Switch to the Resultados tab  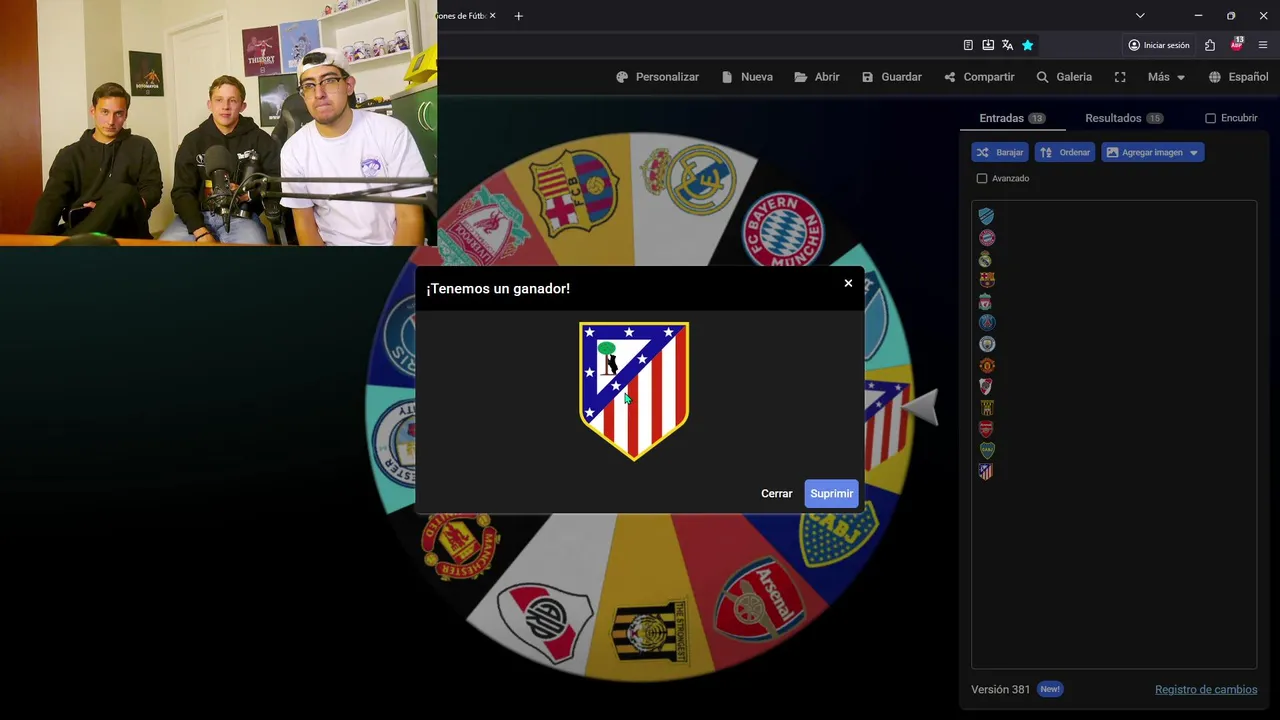(x=1124, y=118)
